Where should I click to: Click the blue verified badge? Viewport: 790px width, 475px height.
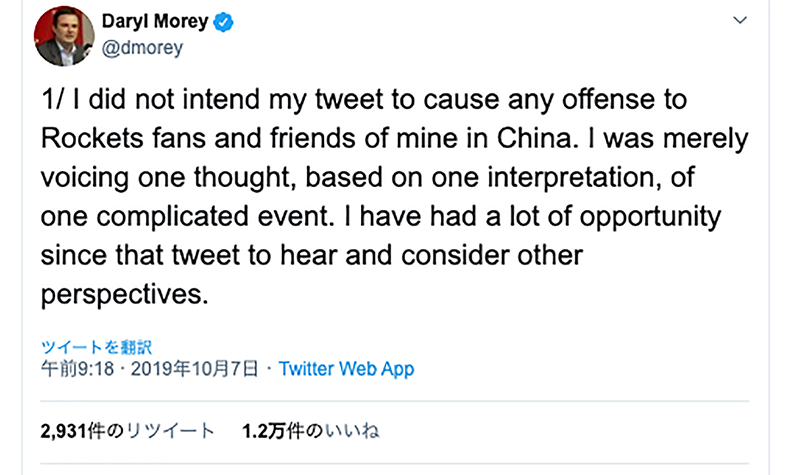(x=225, y=22)
